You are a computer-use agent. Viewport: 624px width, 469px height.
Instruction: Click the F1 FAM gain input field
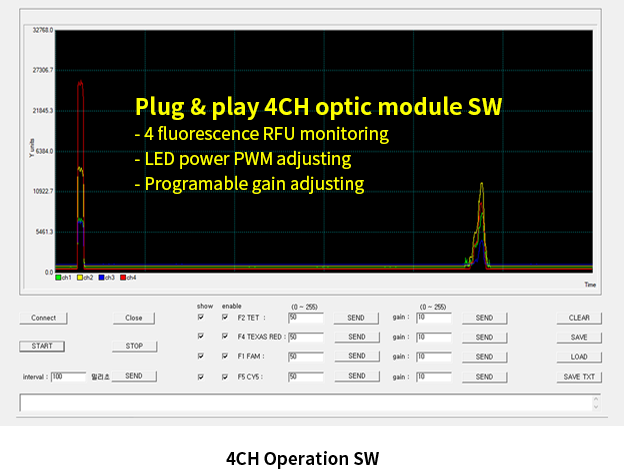434,356
